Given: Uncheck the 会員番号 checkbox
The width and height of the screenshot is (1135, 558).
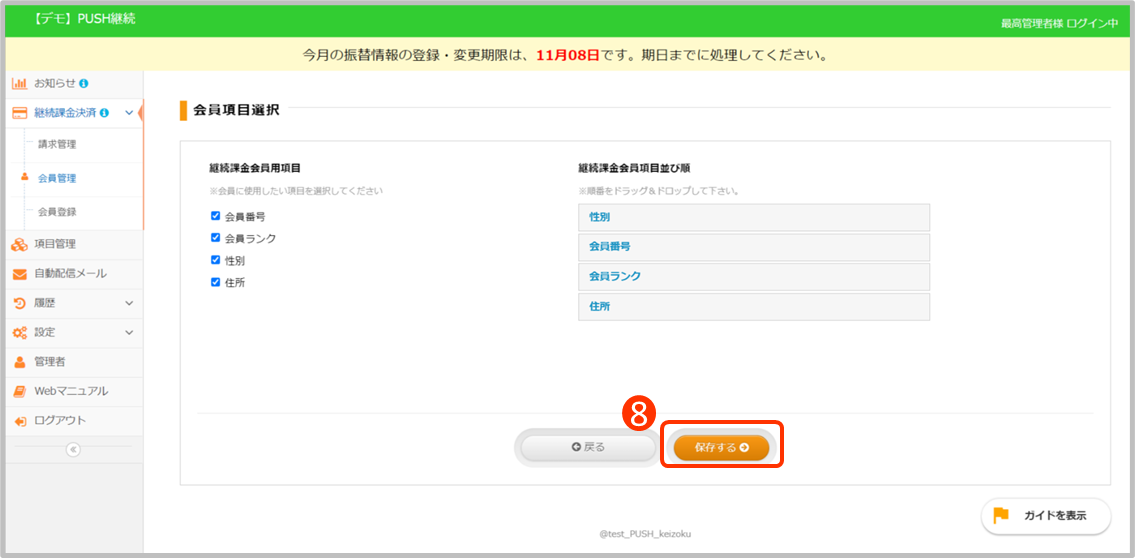Looking at the screenshot, I should click(215, 216).
